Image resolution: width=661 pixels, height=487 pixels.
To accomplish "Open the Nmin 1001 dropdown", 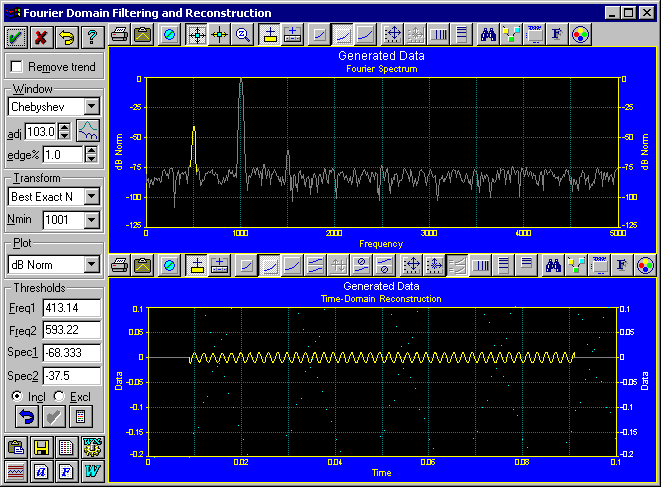I will tap(91, 220).
